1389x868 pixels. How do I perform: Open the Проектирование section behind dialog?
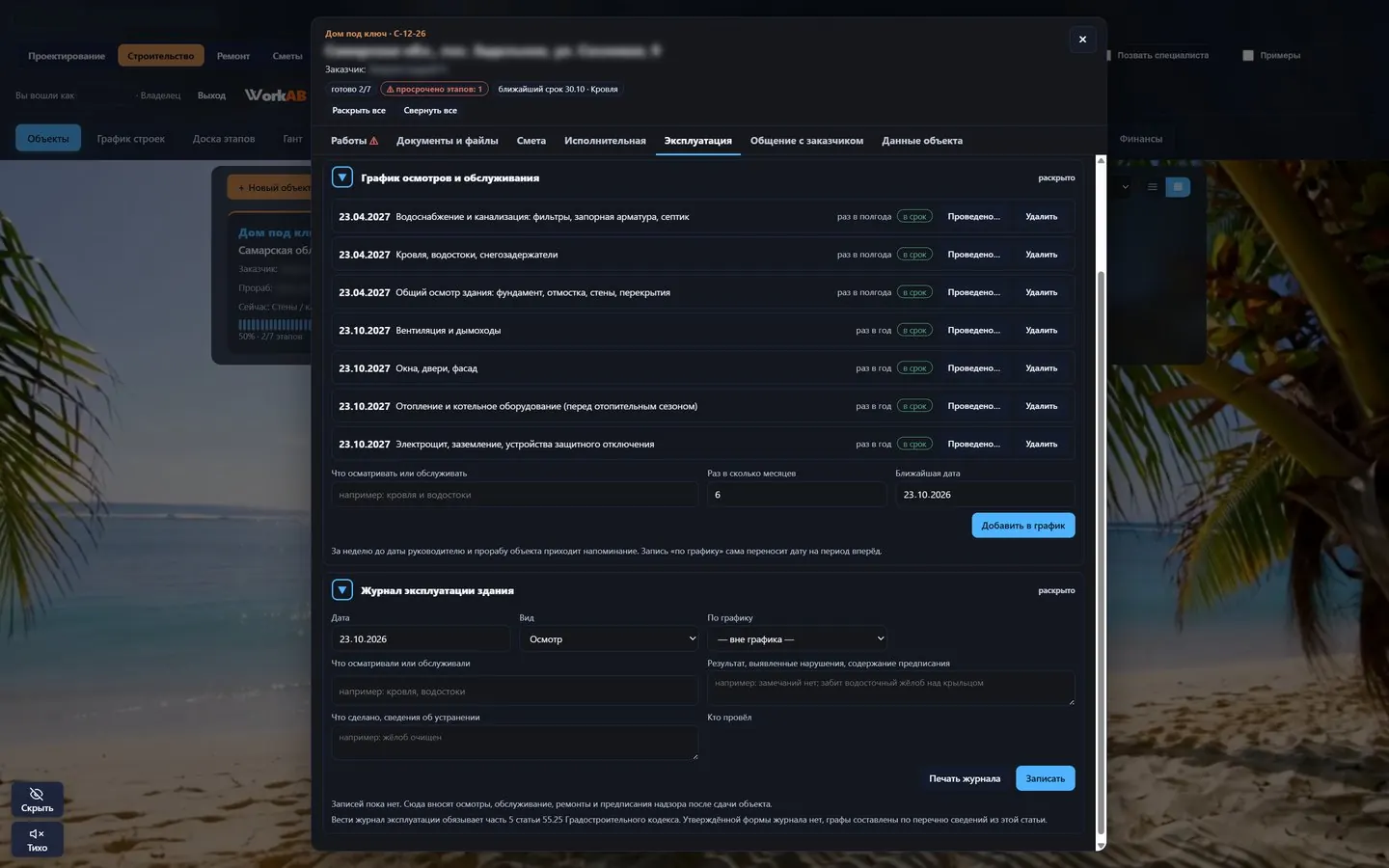click(67, 56)
